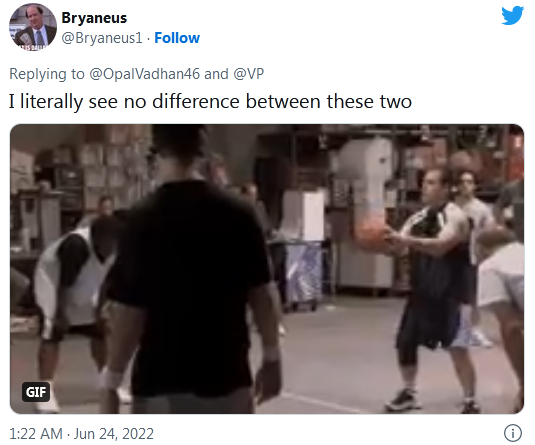Open the @VP mention link
The height and width of the screenshot is (445, 535).
(248, 74)
